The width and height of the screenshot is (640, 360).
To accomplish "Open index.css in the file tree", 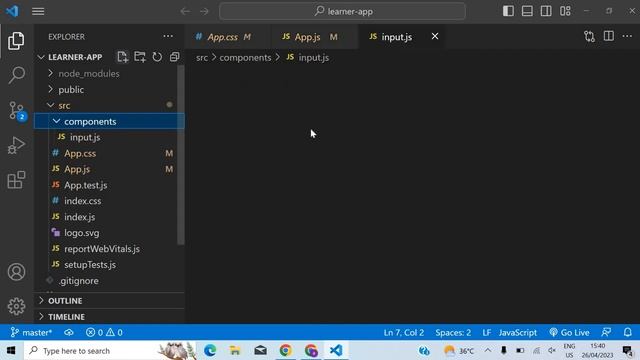I will (x=109, y=201).
